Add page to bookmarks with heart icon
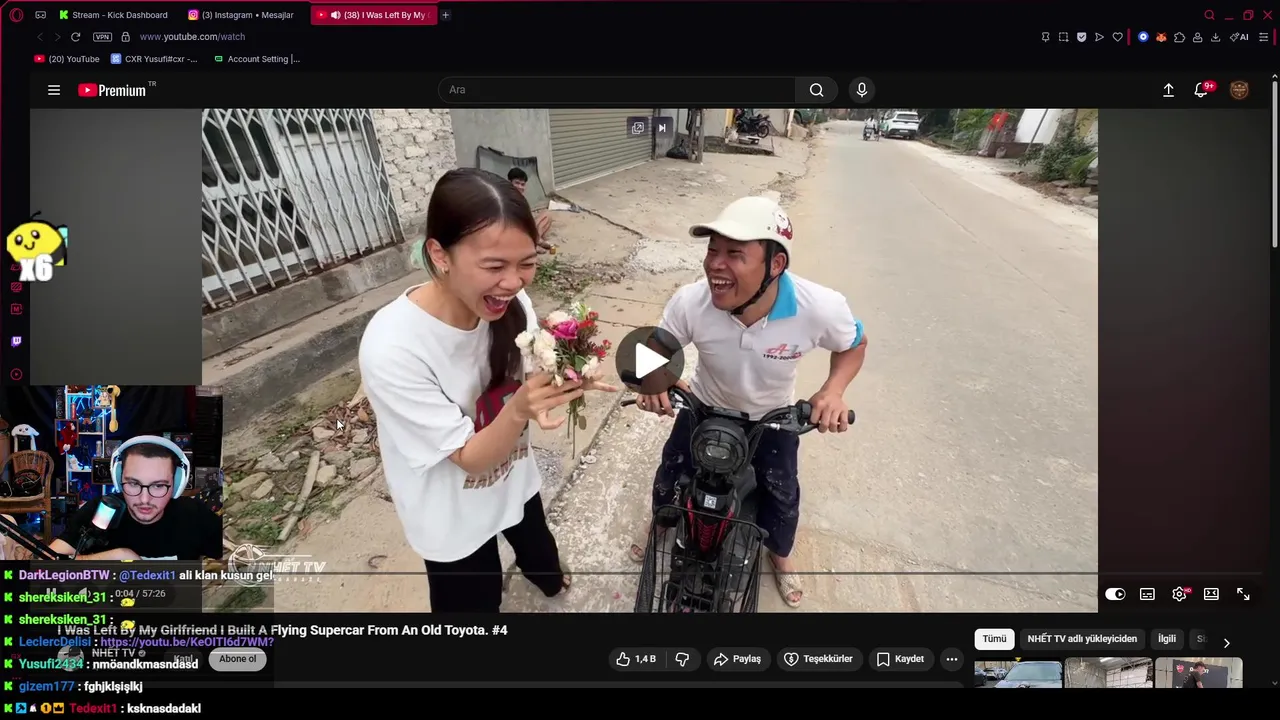 point(1117,37)
